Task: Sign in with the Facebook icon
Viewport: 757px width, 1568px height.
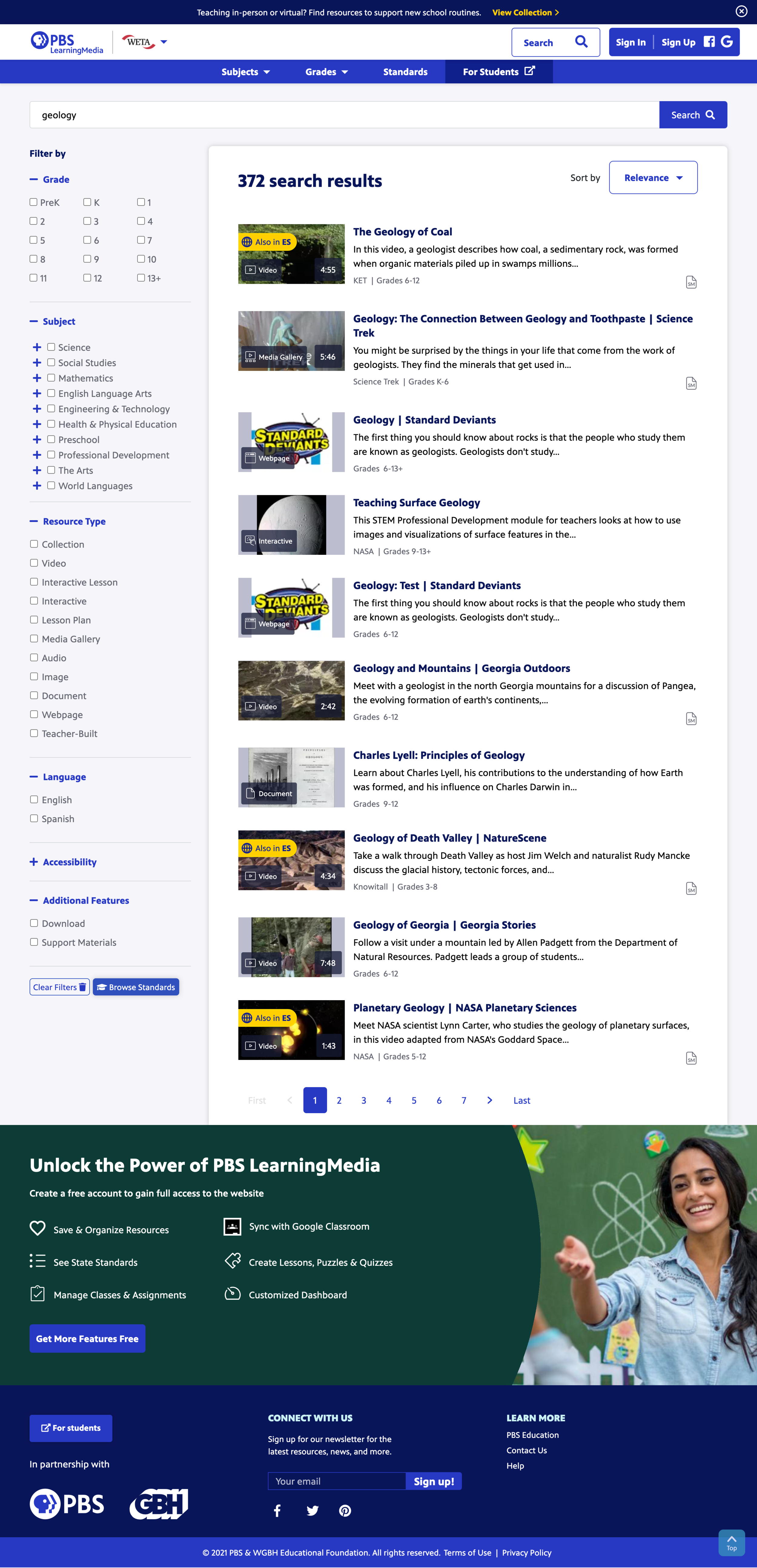Action: click(x=709, y=41)
